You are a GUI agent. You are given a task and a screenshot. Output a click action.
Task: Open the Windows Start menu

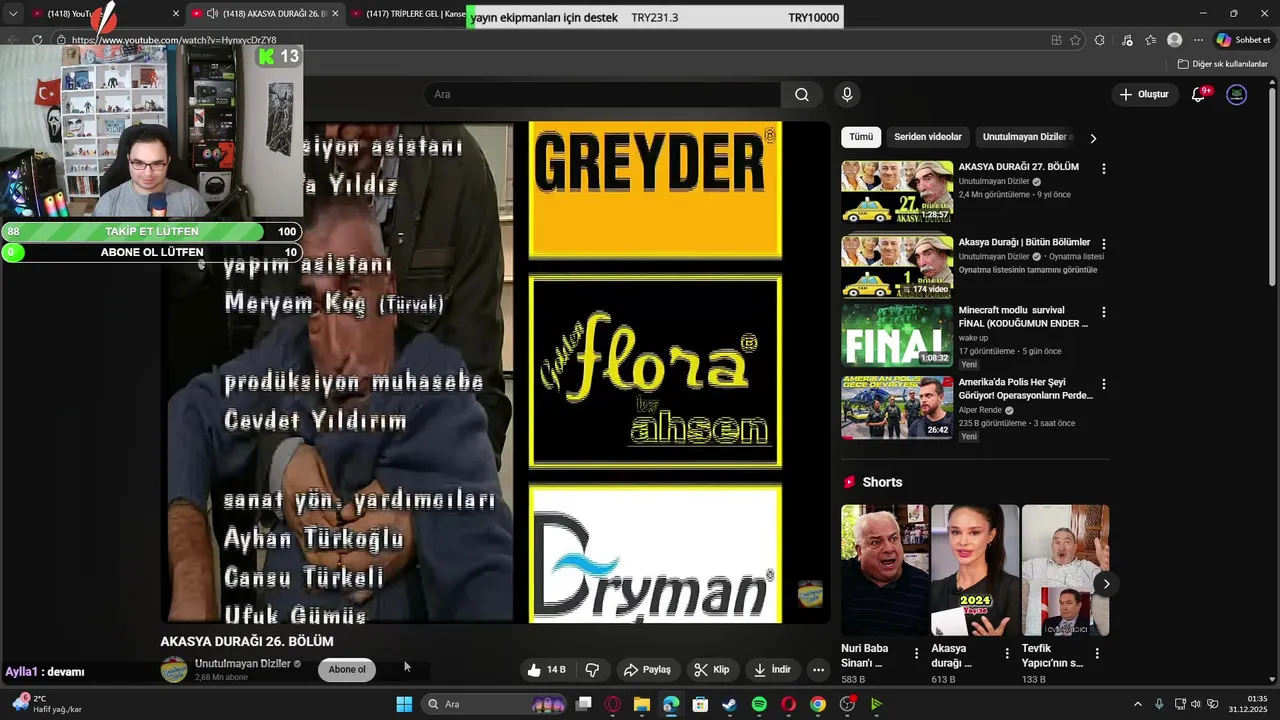[x=404, y=704]
